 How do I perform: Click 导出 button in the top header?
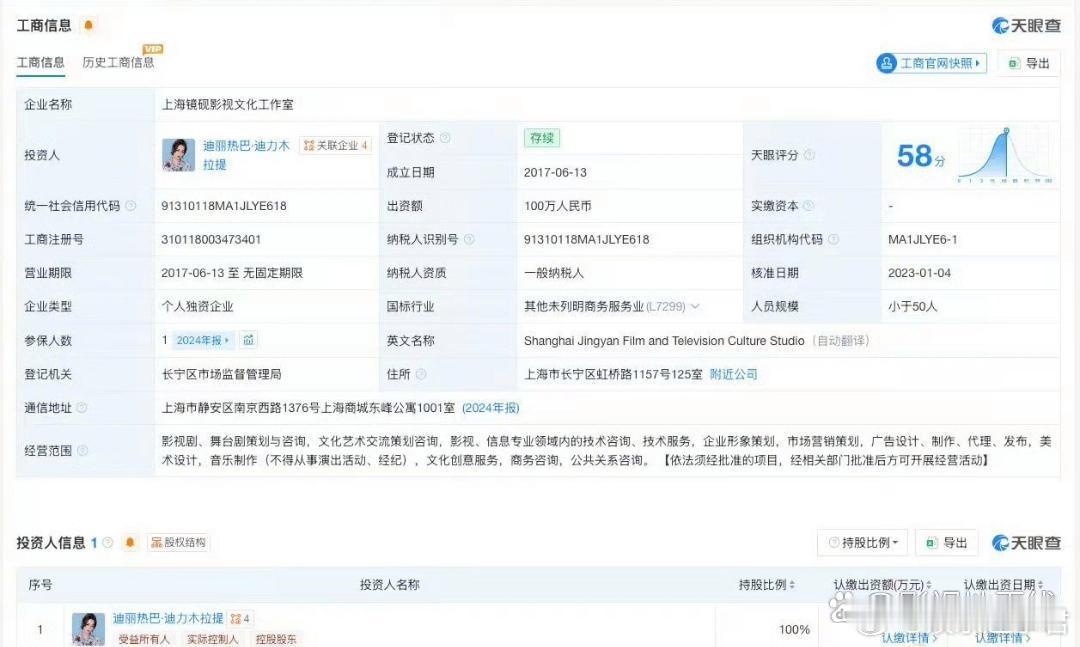pyautogui.click(x=1028, y=63)
